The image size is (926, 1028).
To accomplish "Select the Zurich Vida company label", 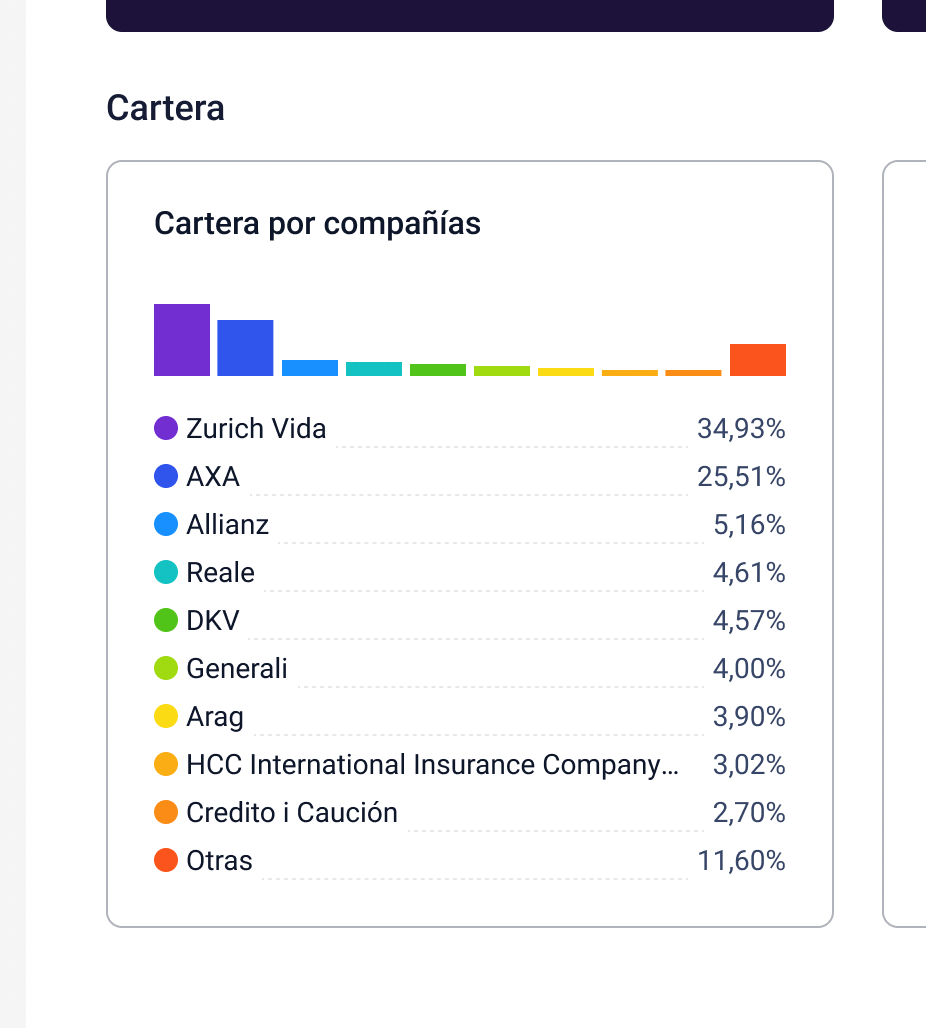I will (256, 429).
